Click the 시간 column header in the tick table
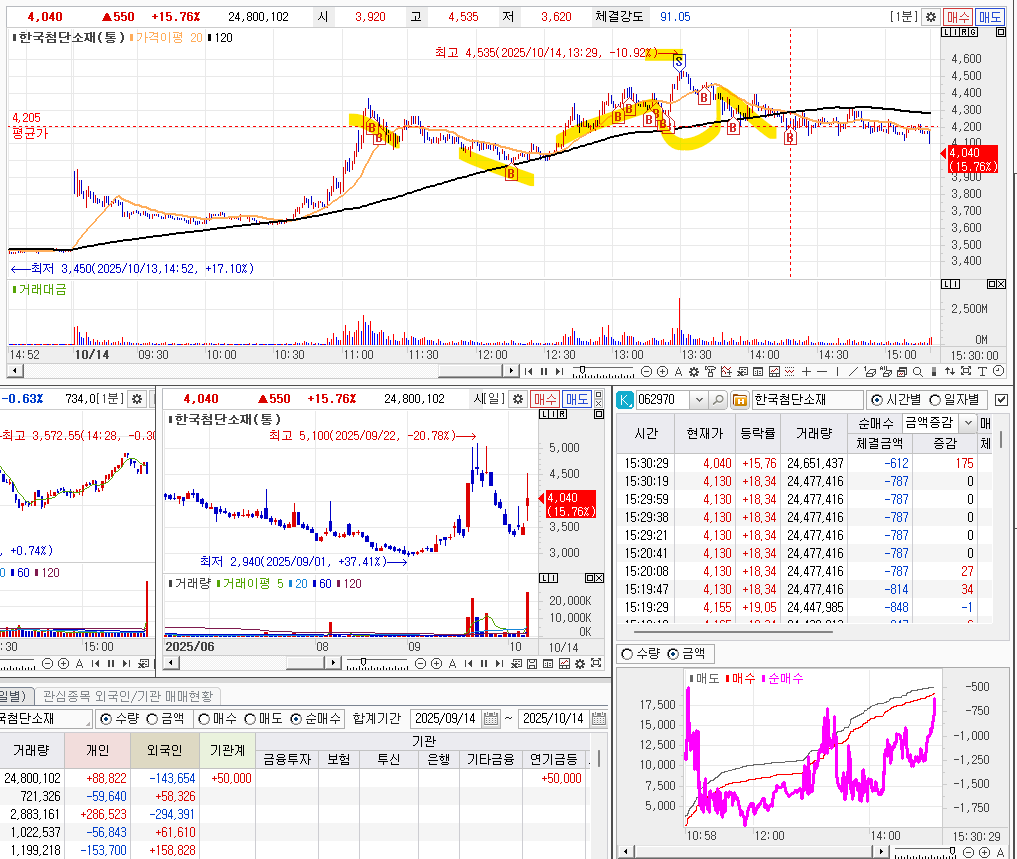The height and width of the screenshot is (859, 1017). coord(646,433)
